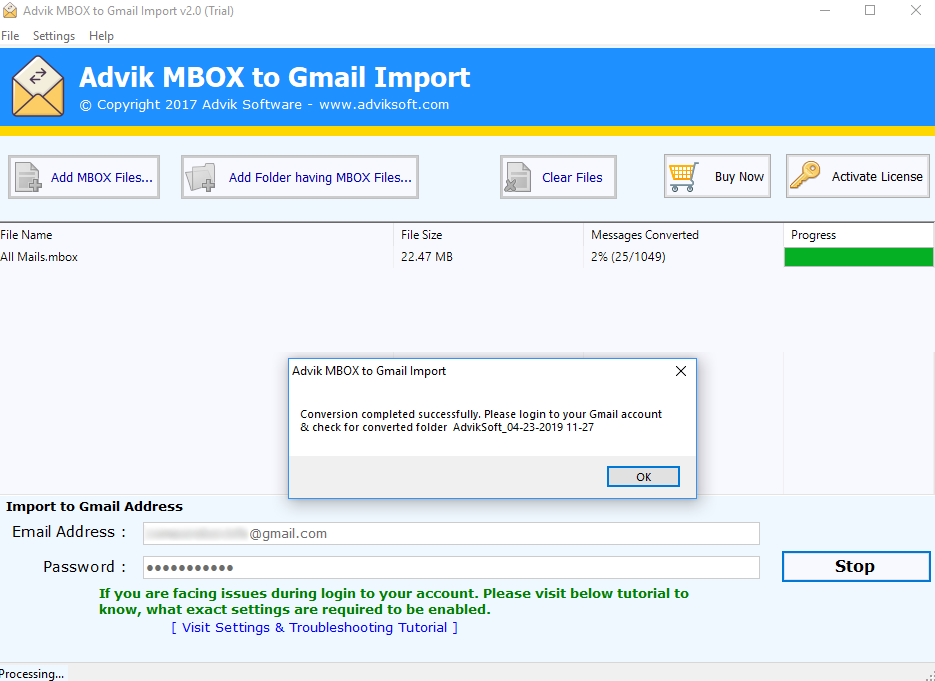
Task: Click the File Name column header
Action: tap(27, 234)
